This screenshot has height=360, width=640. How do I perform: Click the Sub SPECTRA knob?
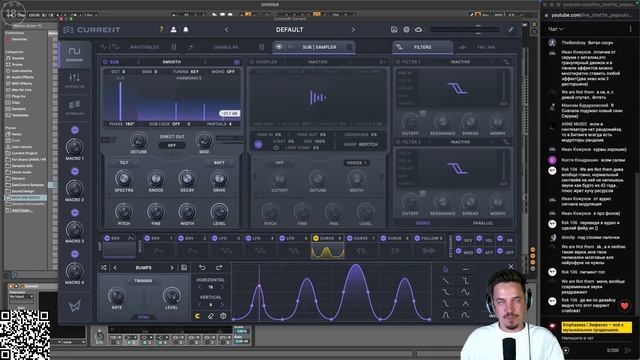pyautogui.click(x=123, y=178)
